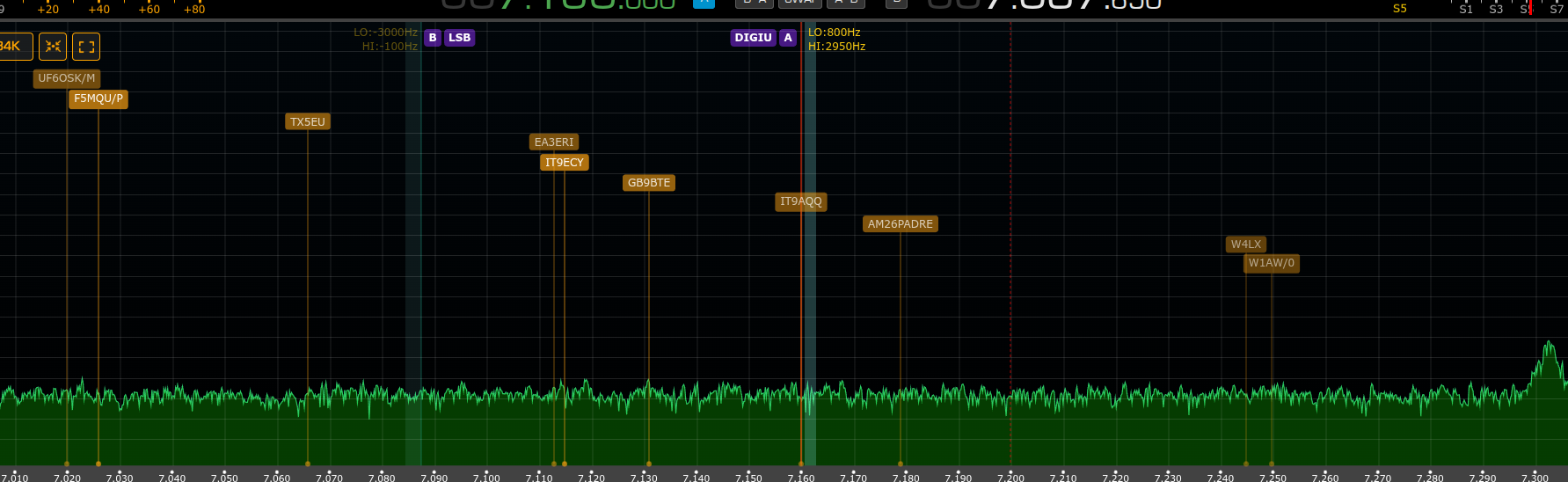This screenshot has width=1568, height=482.
Task: Click the LO:800Hz HI:2950Hz filter readout
Action: click(x=836, y=40)
